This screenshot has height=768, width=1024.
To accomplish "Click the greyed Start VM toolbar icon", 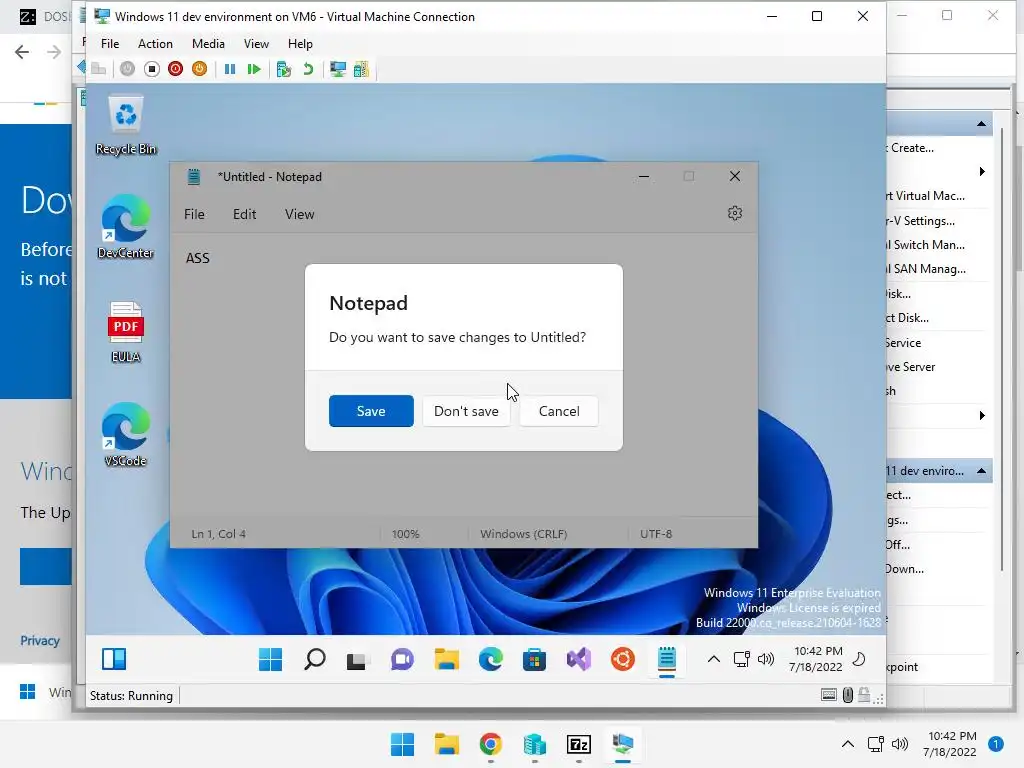I will [x=127, y=69].
